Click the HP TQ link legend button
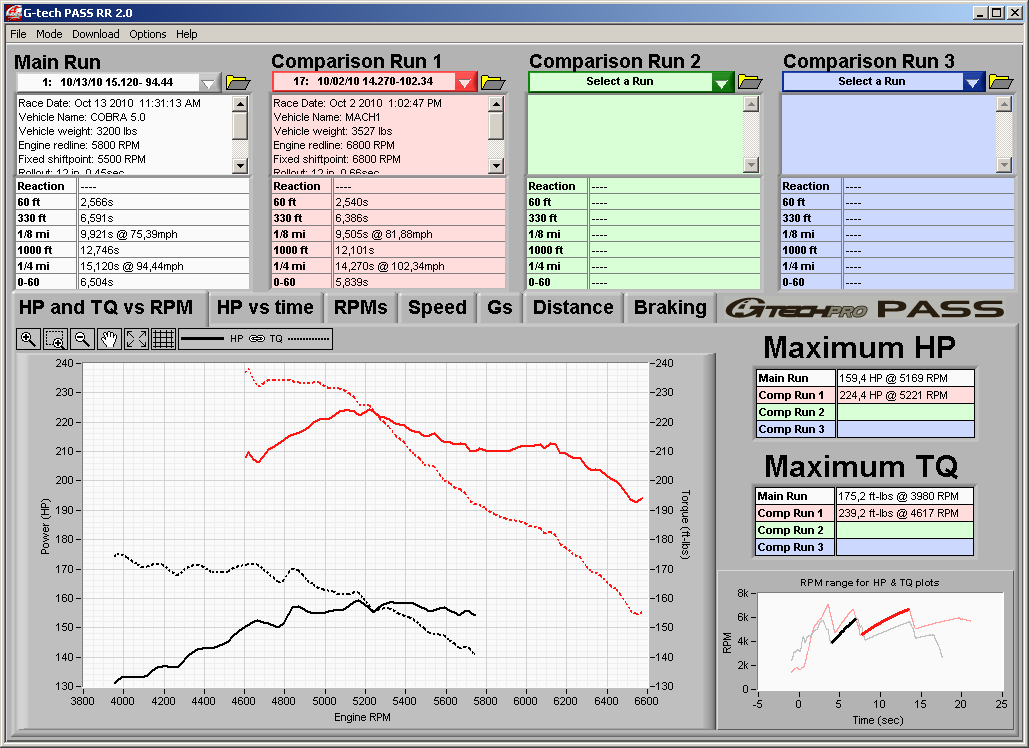 click(255, 339)
